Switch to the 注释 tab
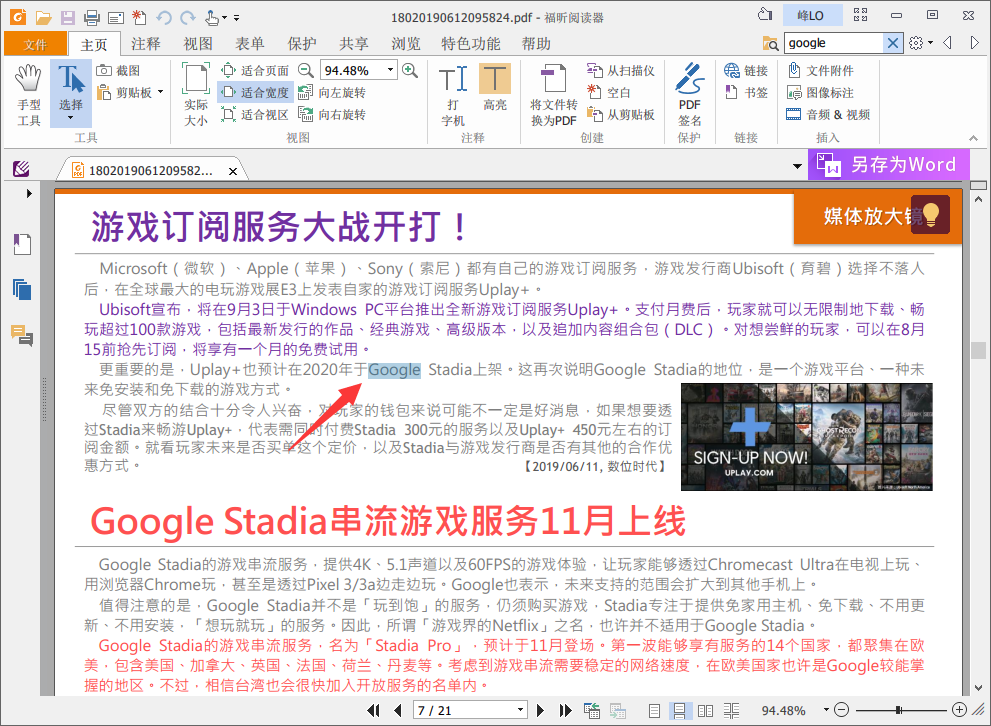 tap(146, 44)
